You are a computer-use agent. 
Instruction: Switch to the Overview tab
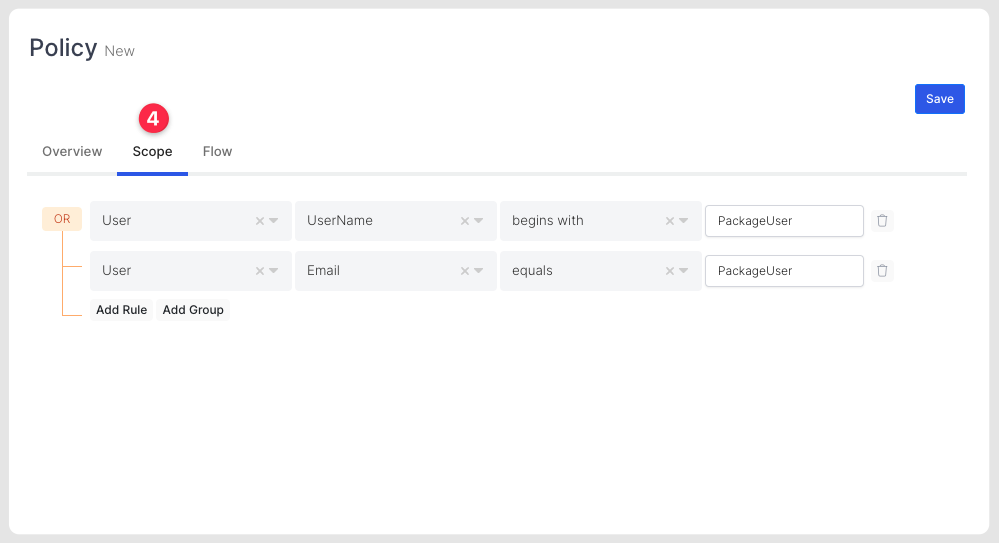point(72,152)
